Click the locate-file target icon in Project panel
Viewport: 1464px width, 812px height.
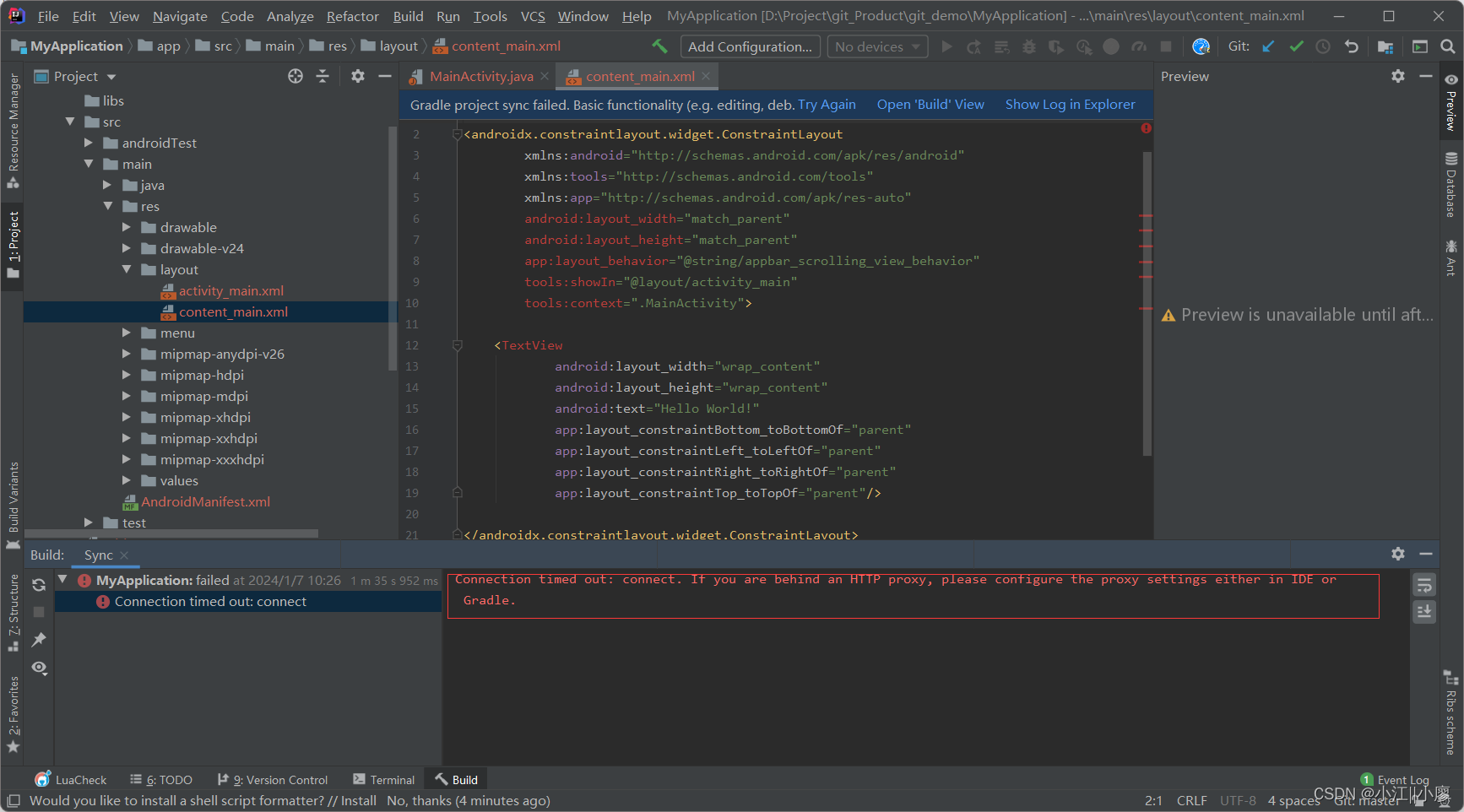pos(296,76)
